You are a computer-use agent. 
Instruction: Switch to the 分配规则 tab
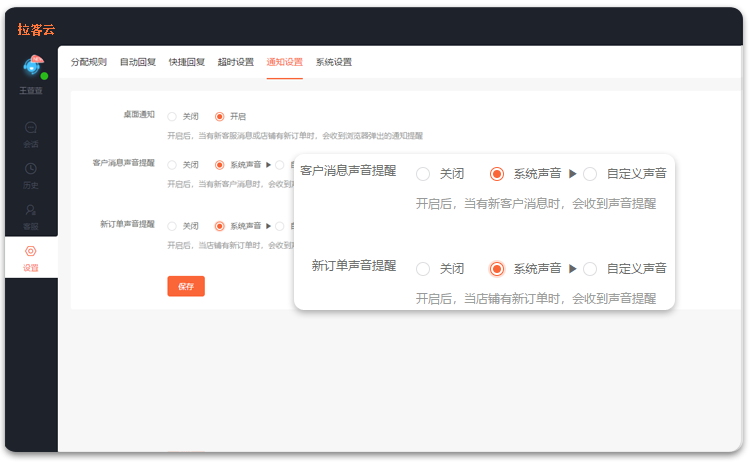pyautogui.click(x=88, y=62)
